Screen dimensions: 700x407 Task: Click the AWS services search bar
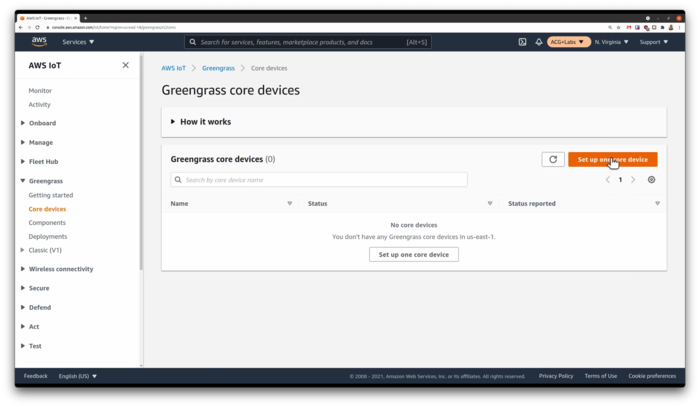coord(308,42)
